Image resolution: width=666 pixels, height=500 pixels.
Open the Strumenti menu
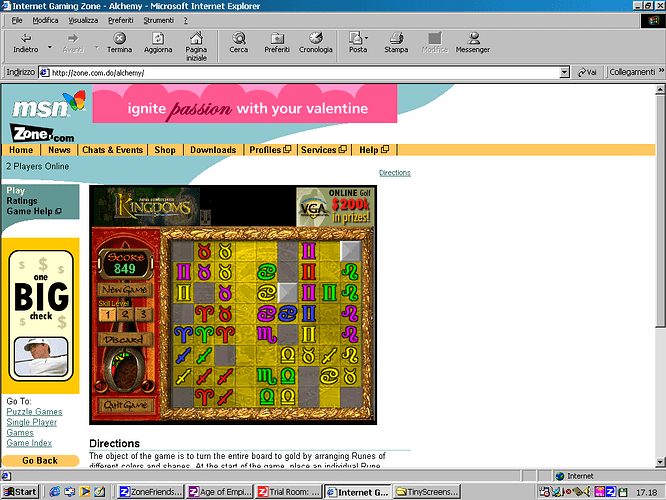tap(158, 20)
